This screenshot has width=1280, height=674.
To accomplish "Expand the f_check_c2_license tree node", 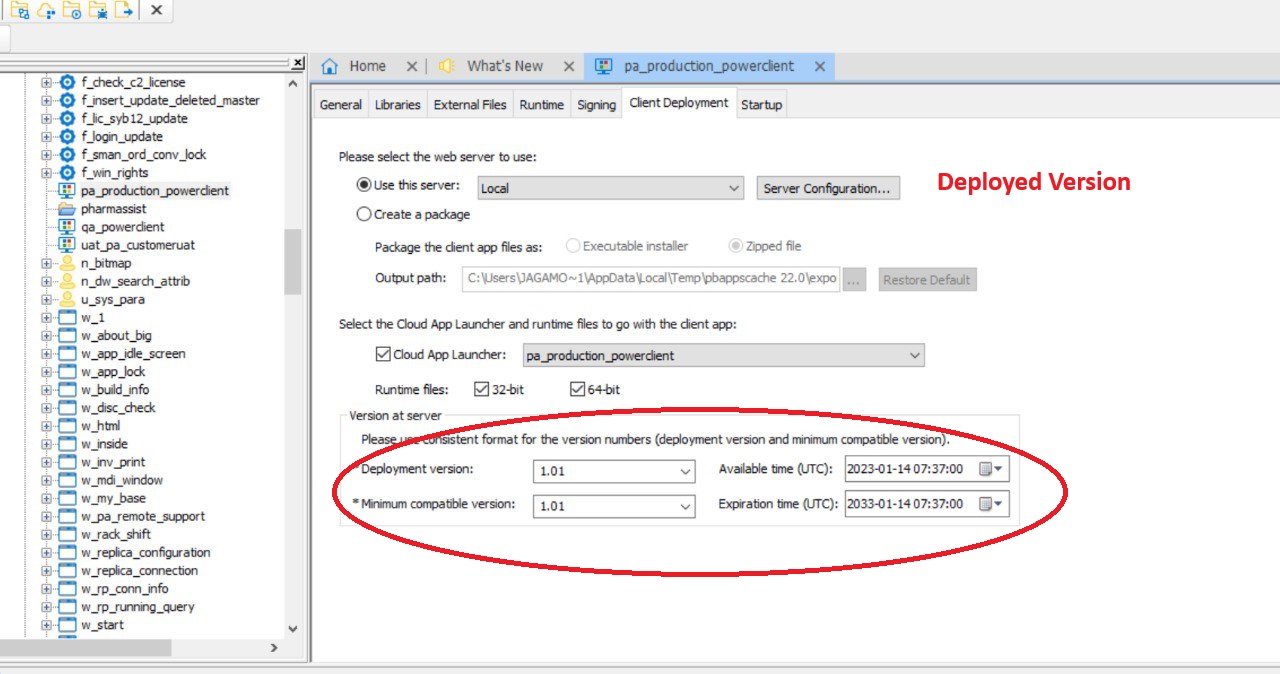I will pyautogui.click(x=46, y=82).
